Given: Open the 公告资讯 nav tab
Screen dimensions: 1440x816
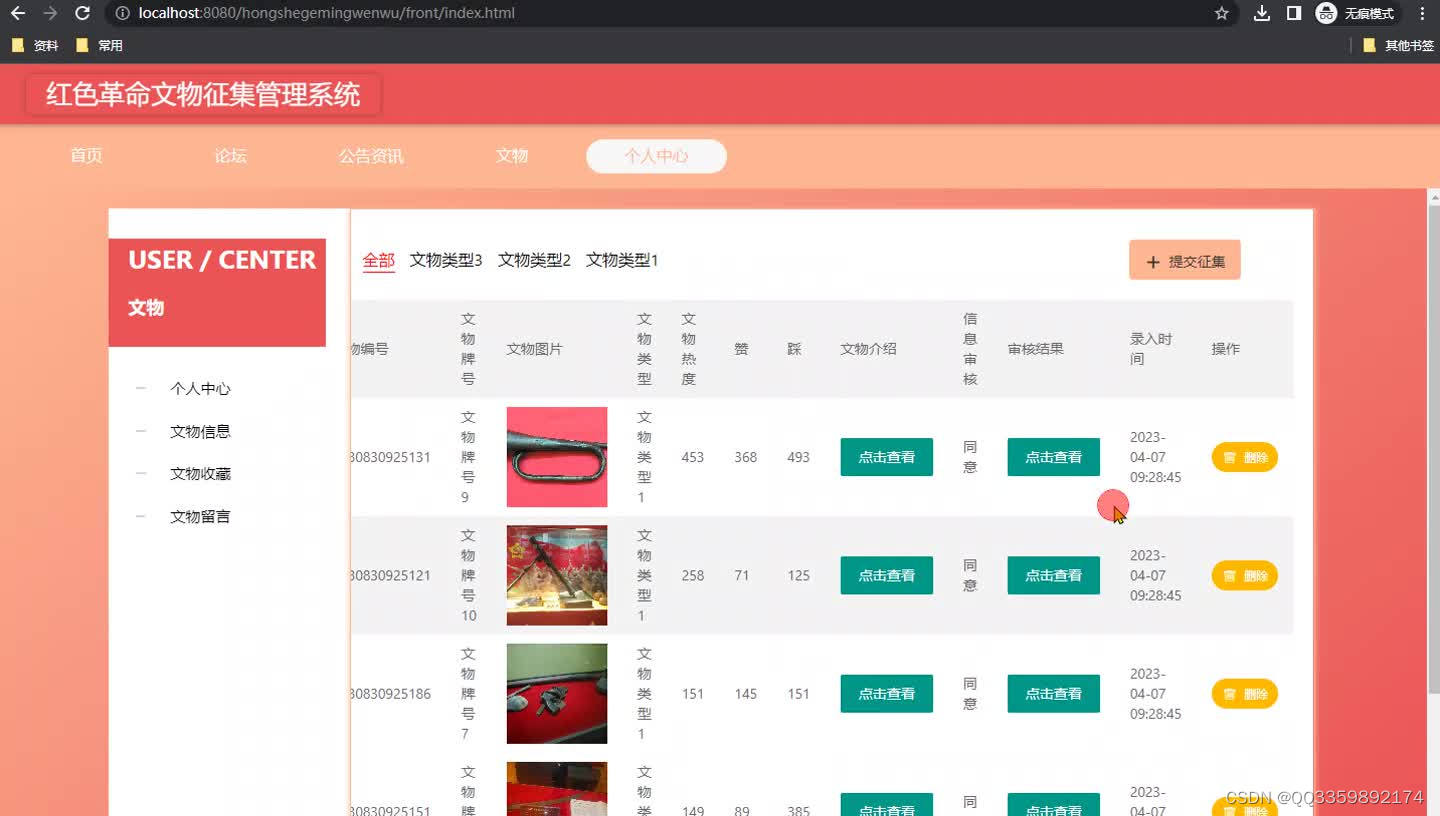Looking at the screenshot, I should click(371, 156).
